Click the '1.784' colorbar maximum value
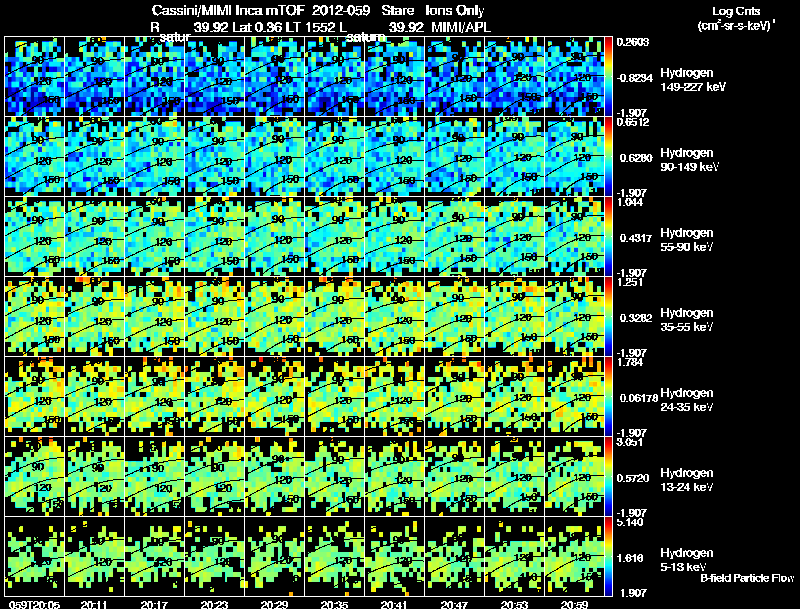This screenshot has height=609, width=800. click(630, 362)
